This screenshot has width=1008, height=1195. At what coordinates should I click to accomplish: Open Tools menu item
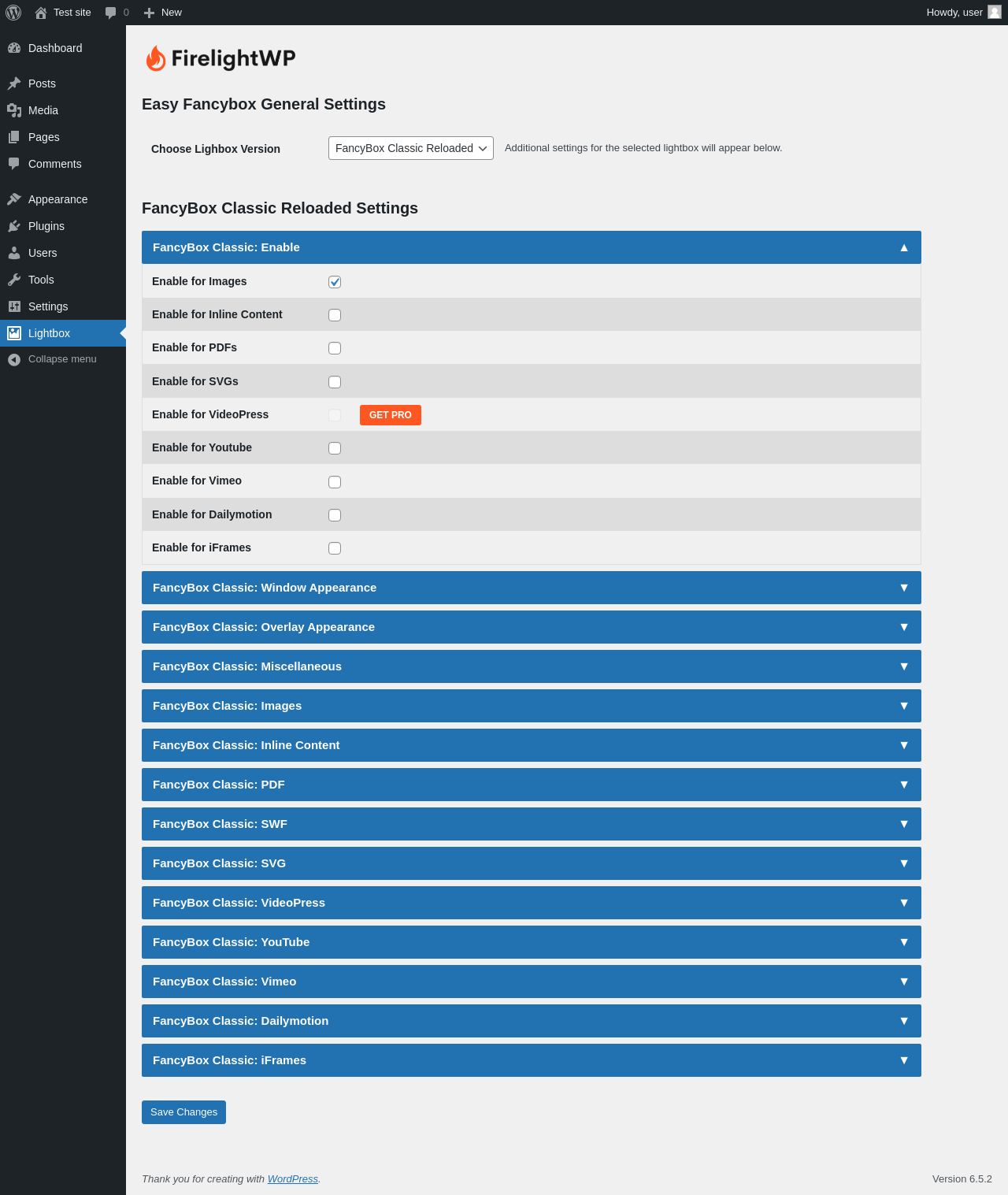(x=63, y=280)
